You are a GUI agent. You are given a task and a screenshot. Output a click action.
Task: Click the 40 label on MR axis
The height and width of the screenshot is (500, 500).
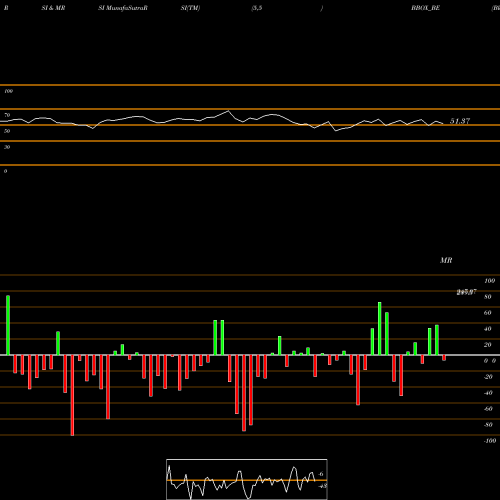pos(487,329)
